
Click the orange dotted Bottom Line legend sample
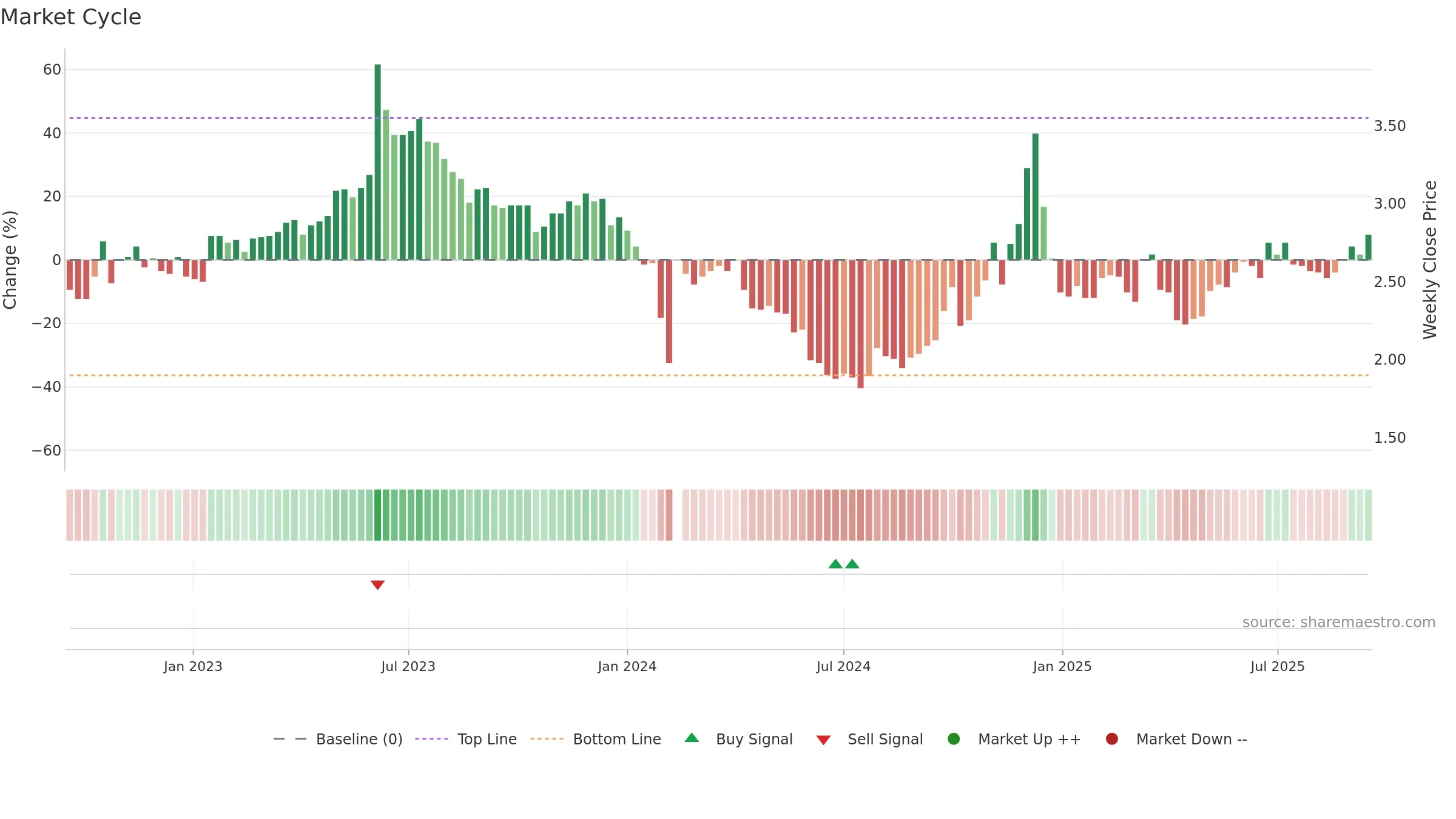point(547,739)
